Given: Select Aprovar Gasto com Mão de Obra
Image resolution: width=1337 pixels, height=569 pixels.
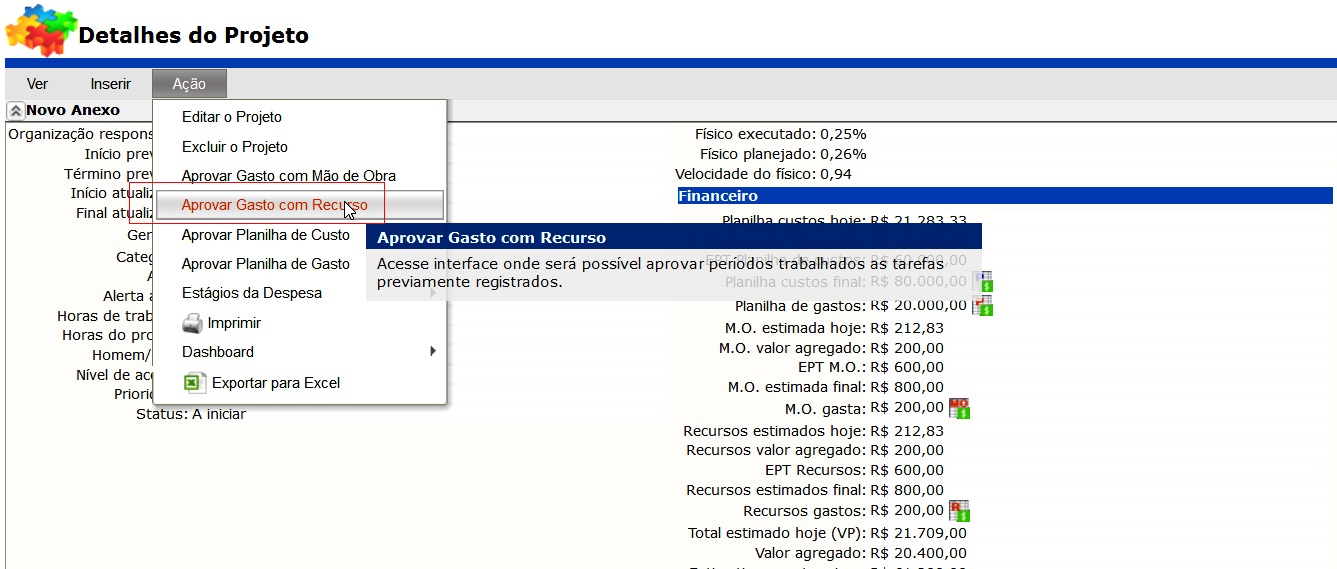Looking at the screenshot, I should (x=289, y=176).
